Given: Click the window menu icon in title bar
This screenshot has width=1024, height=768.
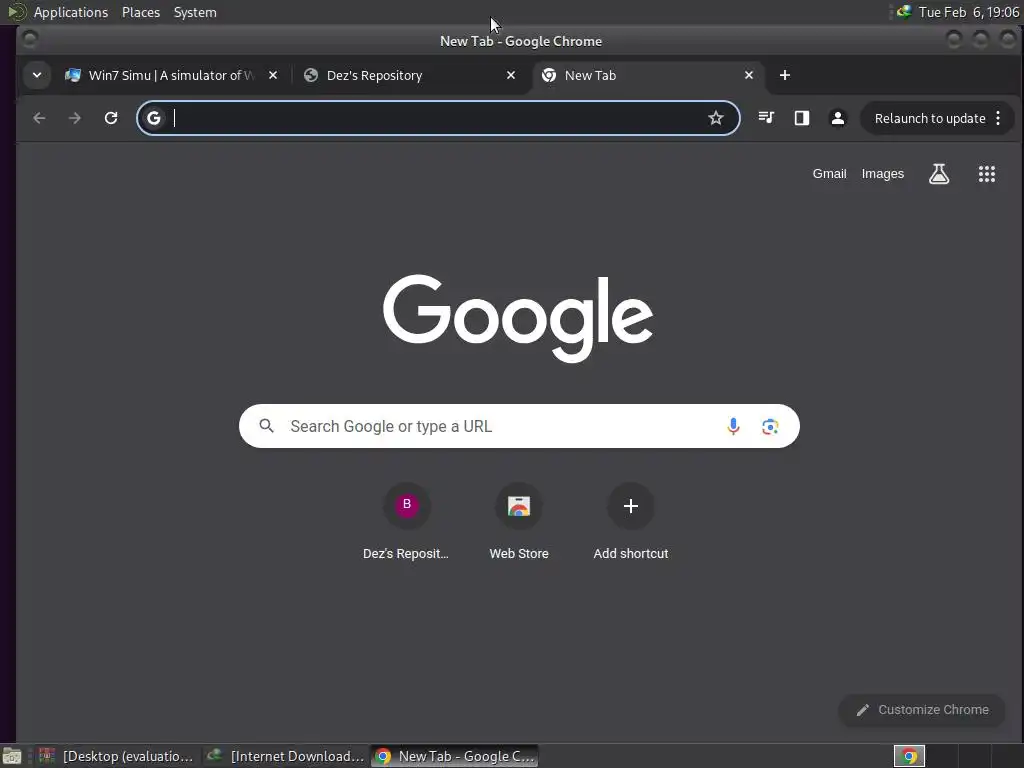Looking at the screenshot, I should point(29,40).
